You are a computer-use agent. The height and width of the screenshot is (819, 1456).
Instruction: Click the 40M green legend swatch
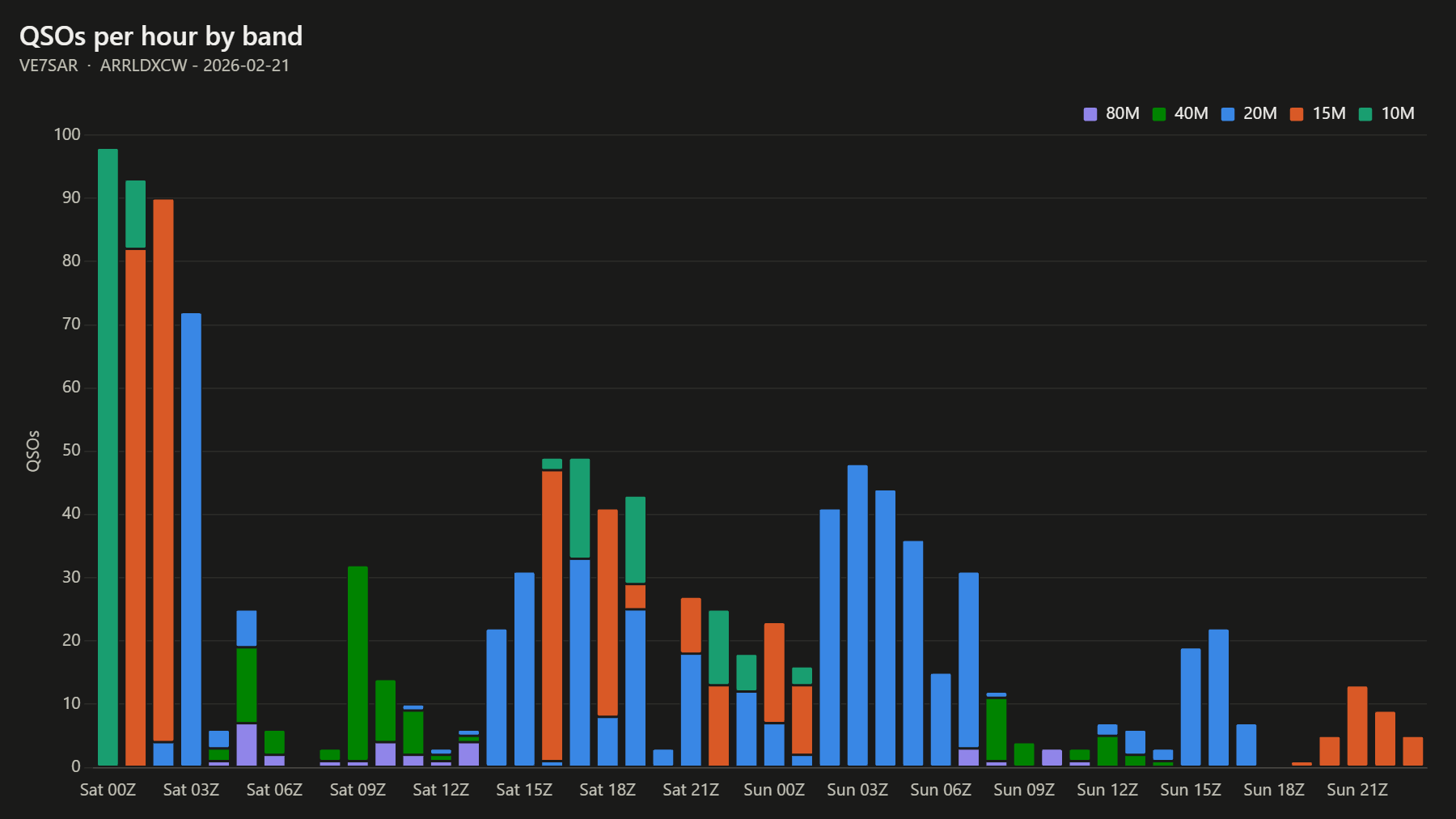1159,114
